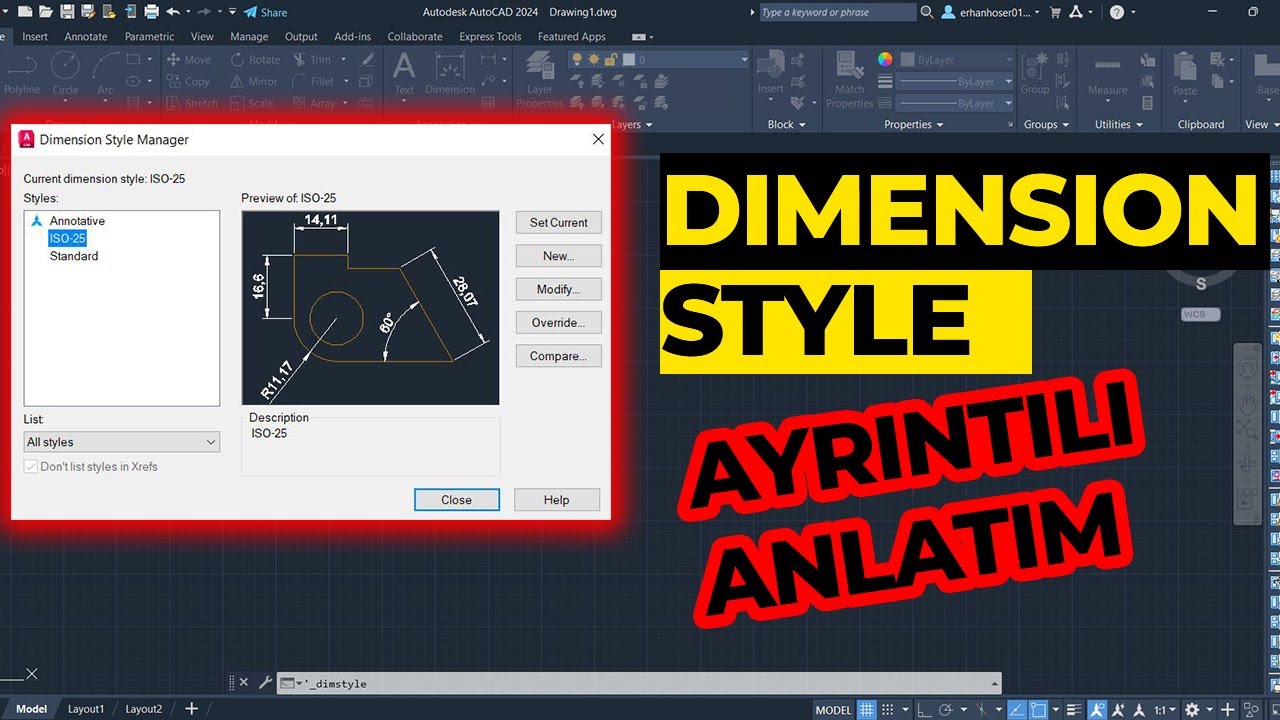Click the _dimstyle command line field

coord(639,684)
